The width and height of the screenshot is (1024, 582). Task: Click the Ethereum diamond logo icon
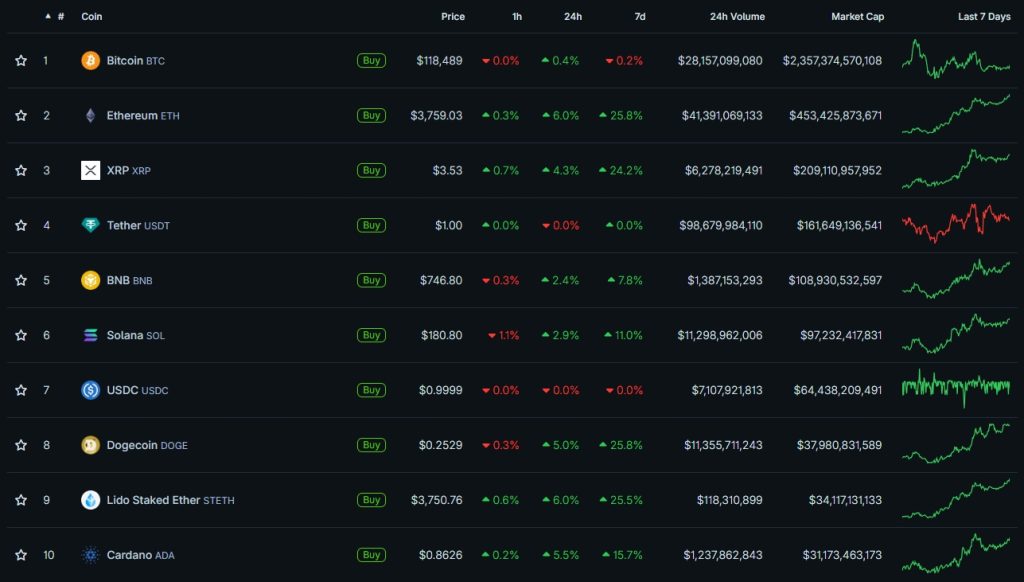pyautogui.click(x=90, y=116)
